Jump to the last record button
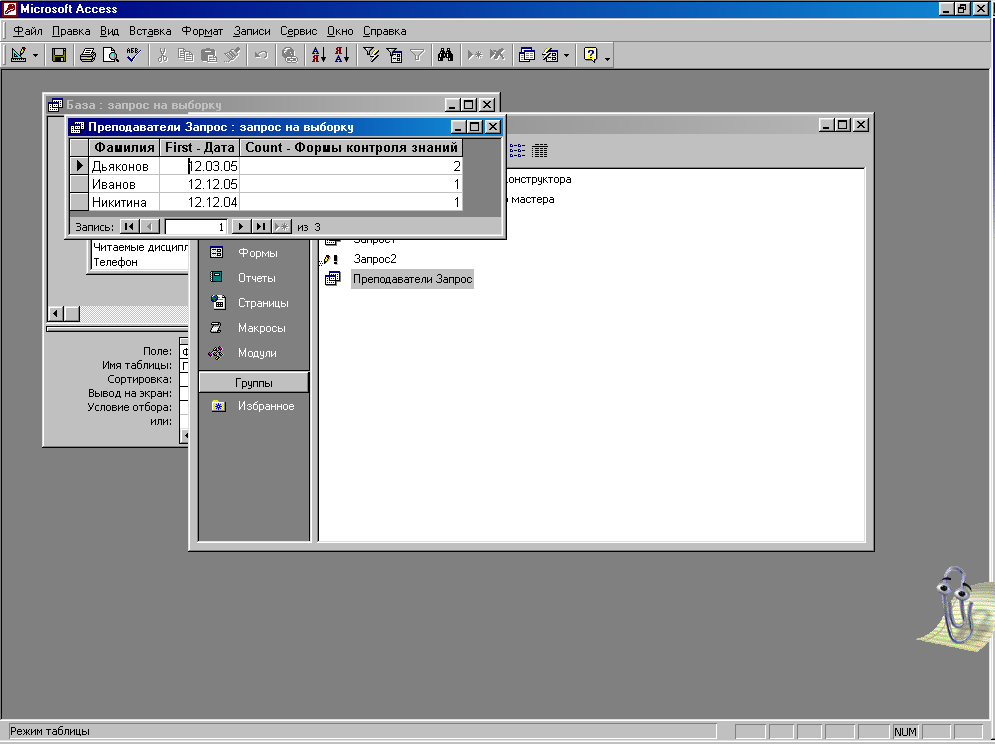995x744 pixels. pos(261,227)
